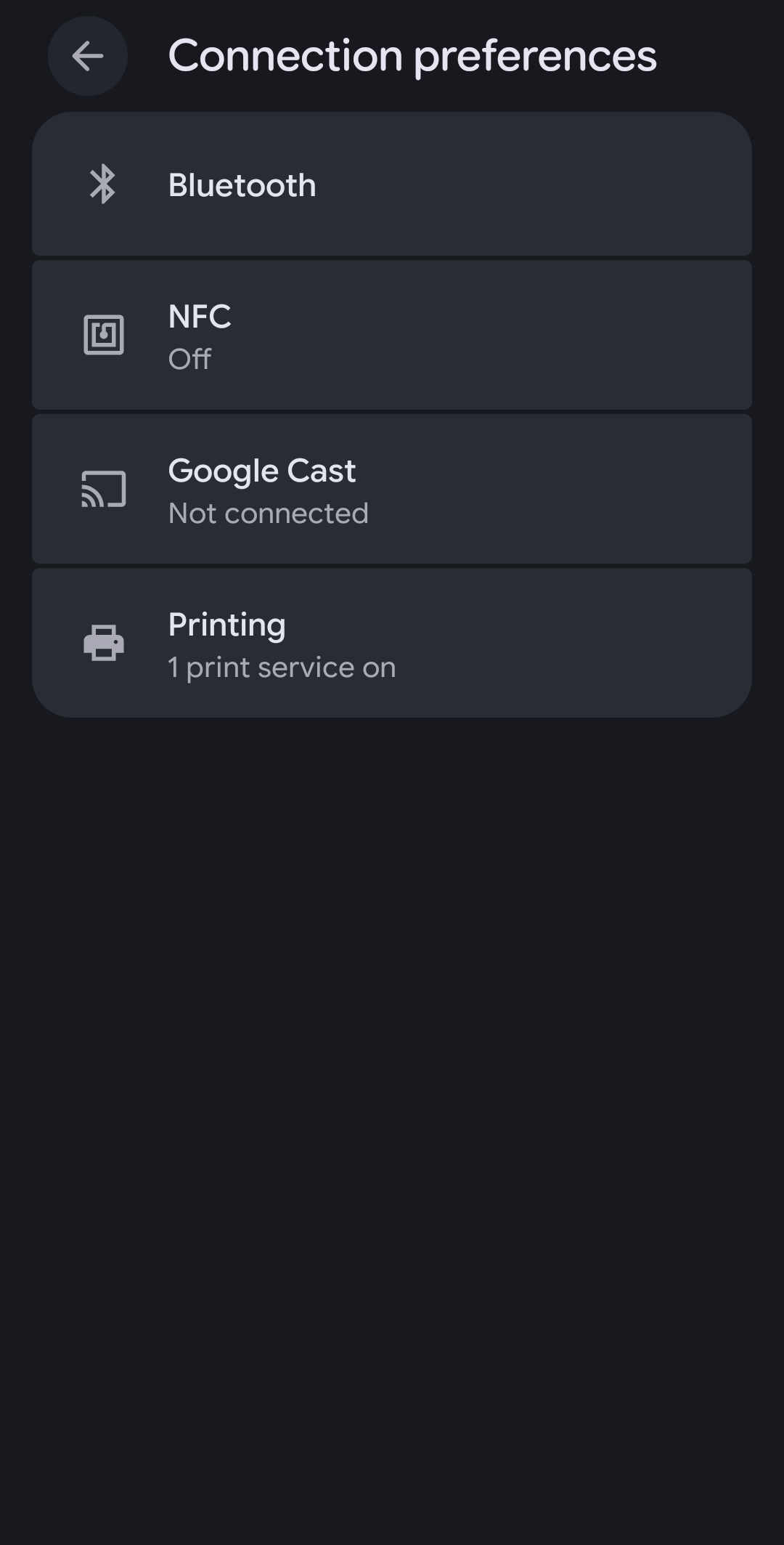
Task: Click the NFC "Off" status text
Action: coord(189,359)
